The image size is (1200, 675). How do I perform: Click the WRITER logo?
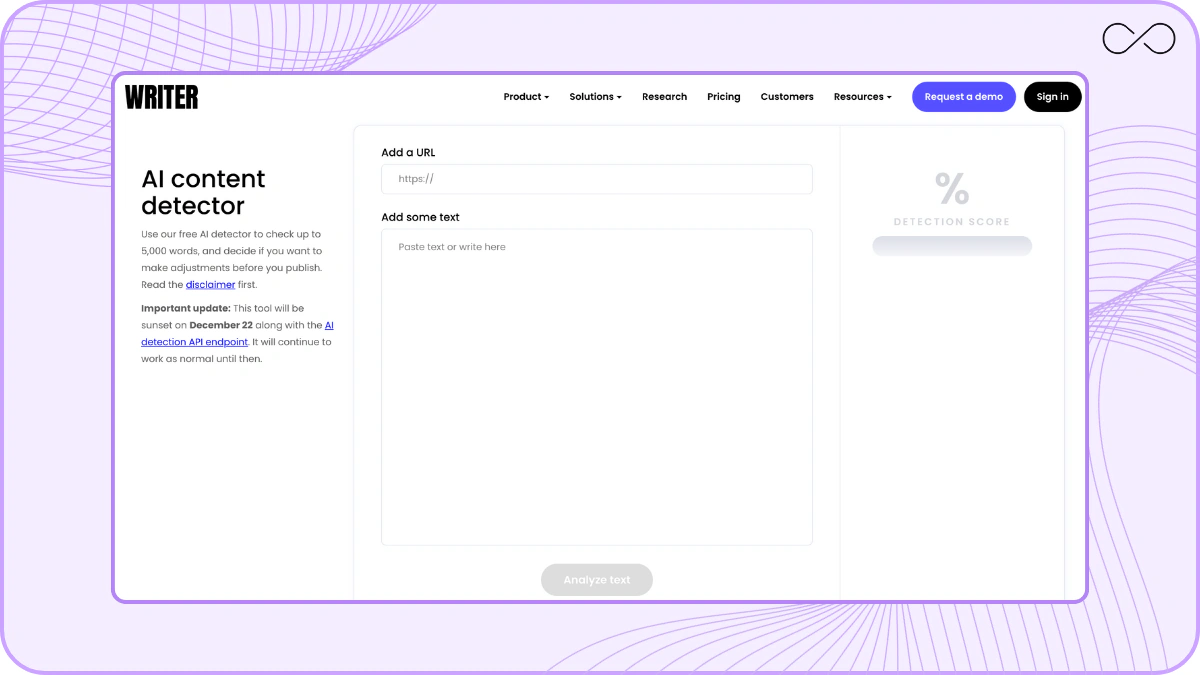[162, 97]
